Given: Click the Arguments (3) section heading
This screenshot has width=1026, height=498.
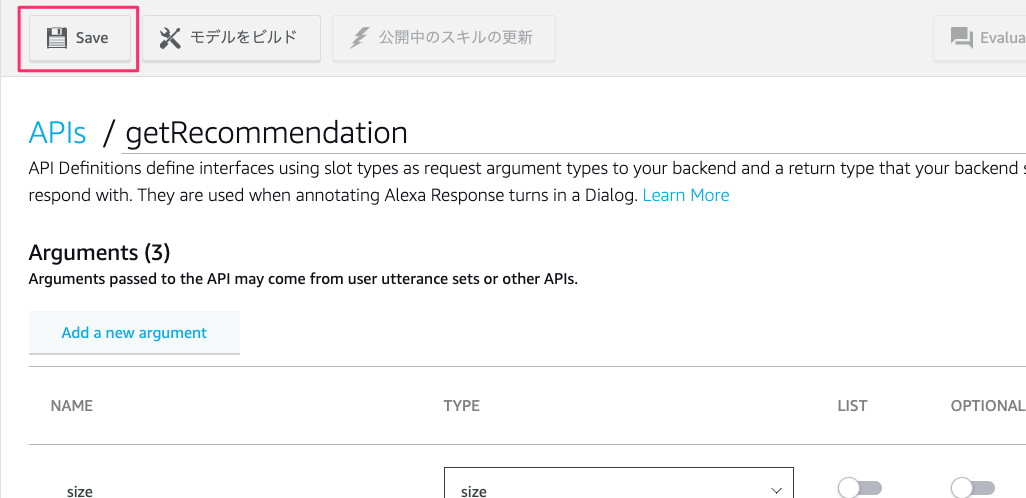Looking at the screenshot, I should [100, 251].
